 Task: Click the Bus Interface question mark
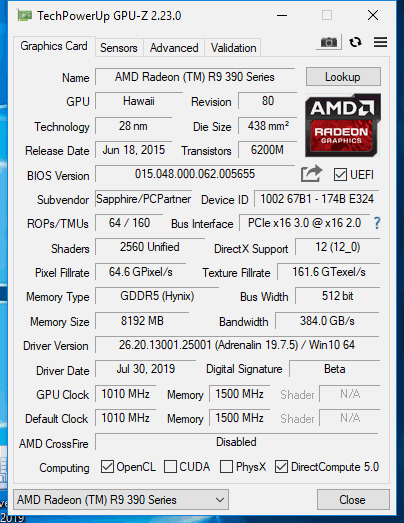[x=377, y=223]
